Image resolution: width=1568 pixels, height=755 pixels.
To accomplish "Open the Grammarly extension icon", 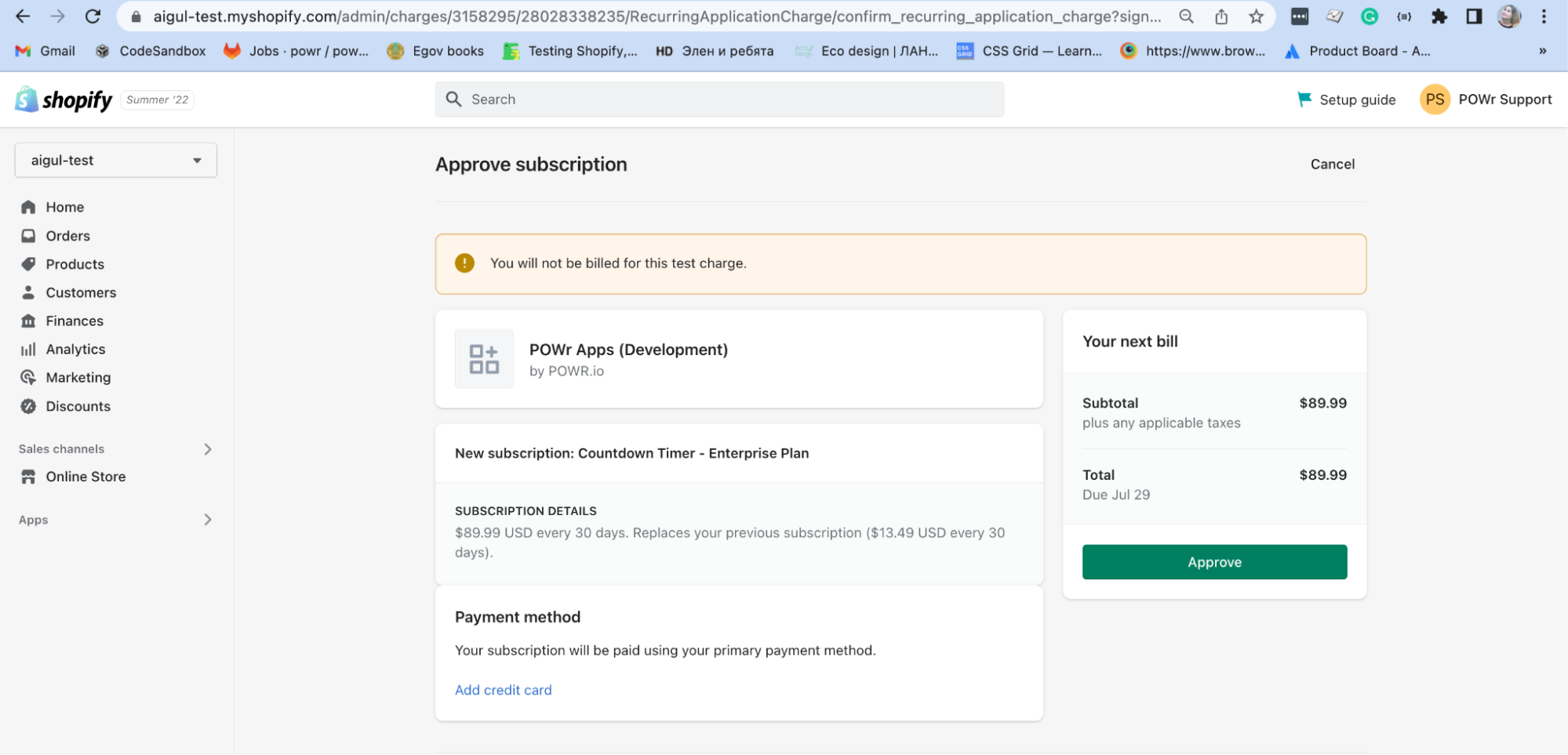I will [x=1369, y=16].
